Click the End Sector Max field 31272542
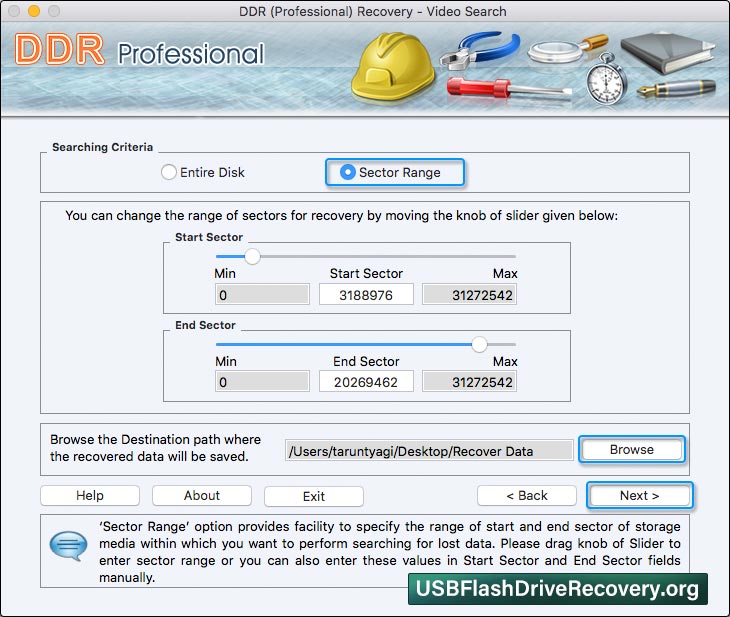The height and width of the screenshot is (617, 730). [x=469, y=382]
